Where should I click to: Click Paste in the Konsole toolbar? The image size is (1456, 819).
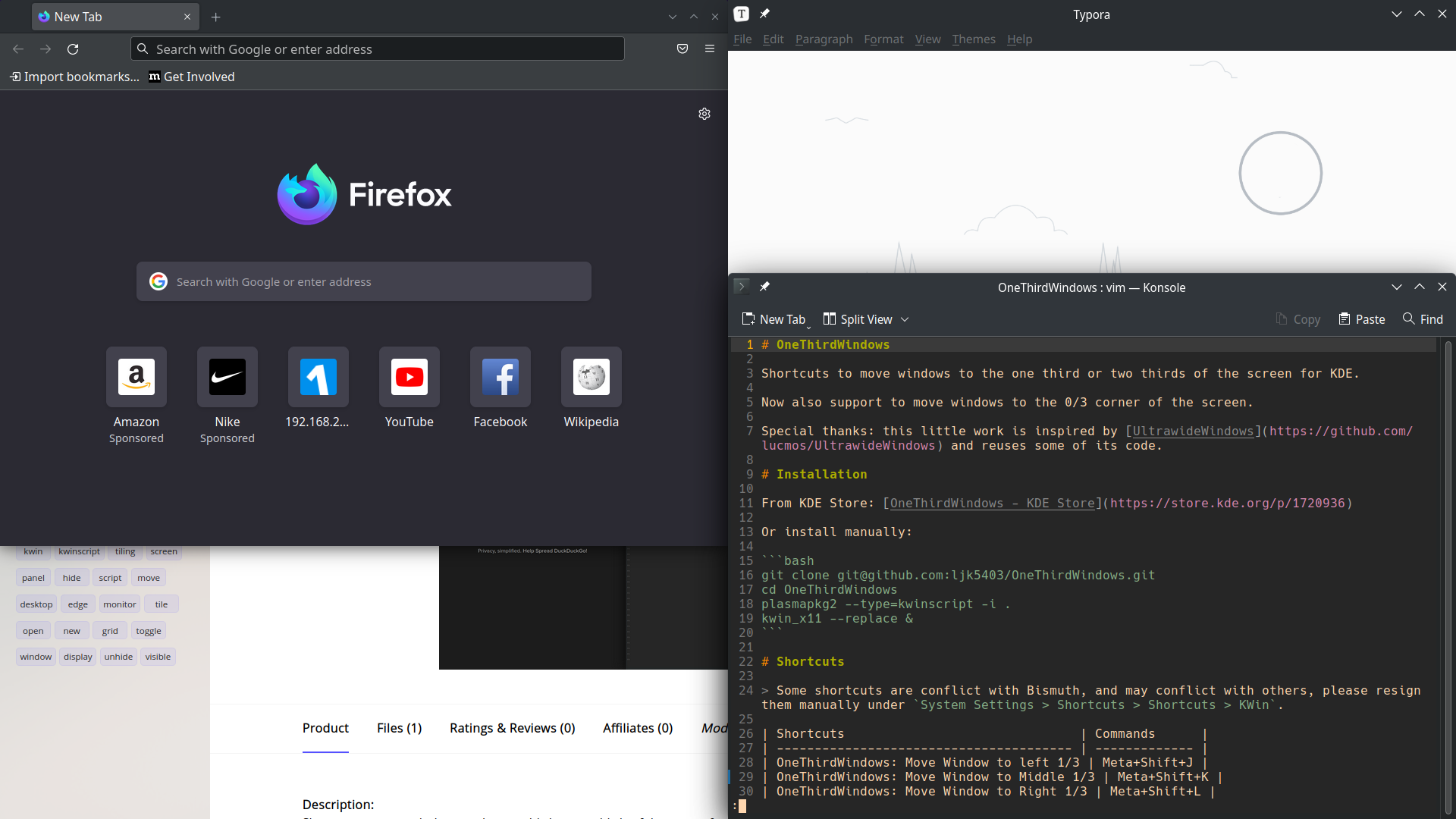click(1362, 319)
